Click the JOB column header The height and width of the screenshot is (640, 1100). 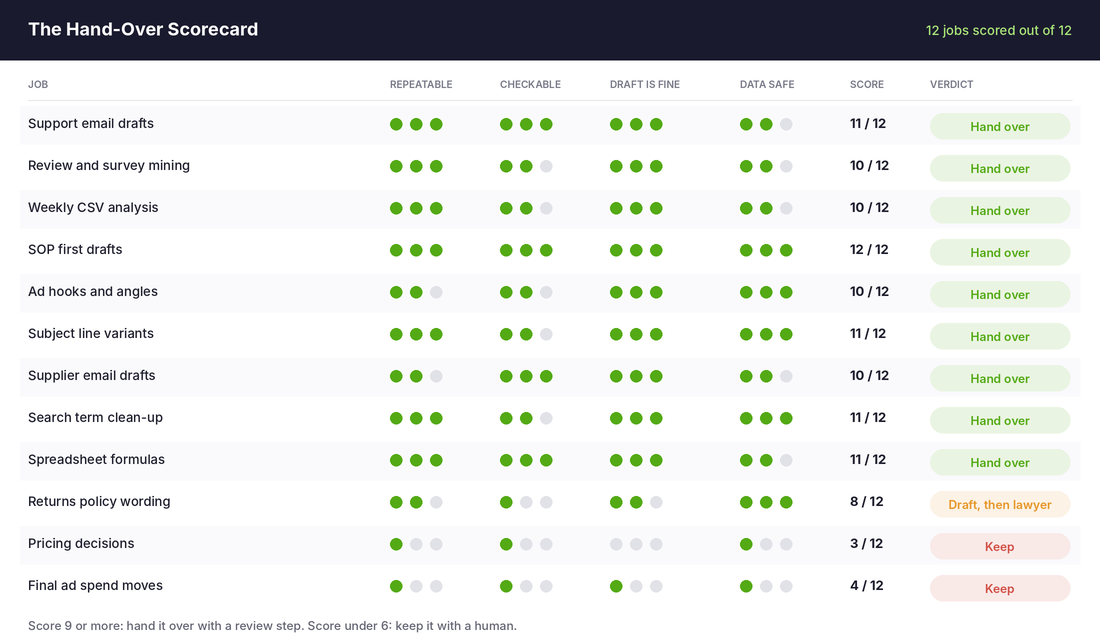38,84
